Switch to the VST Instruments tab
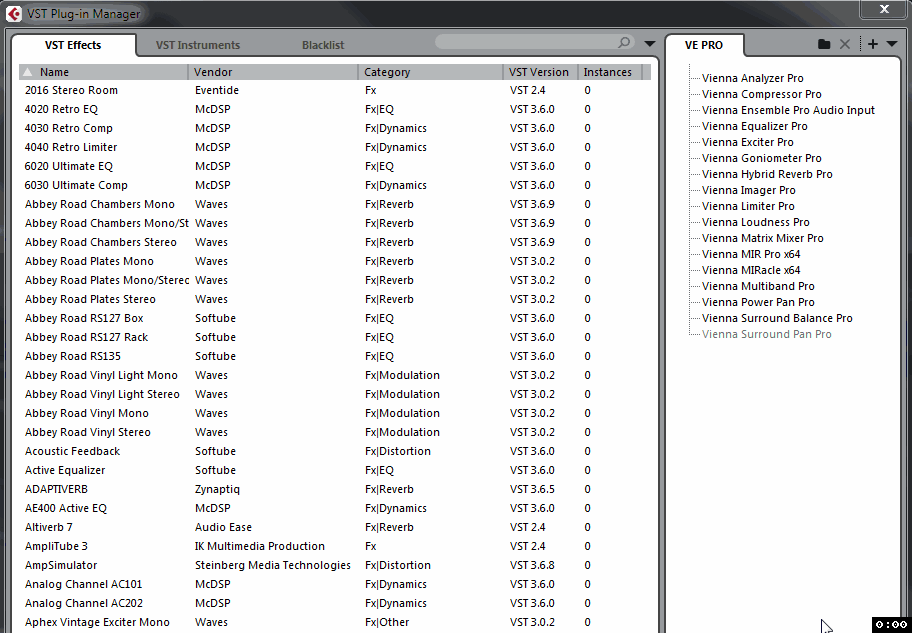The width and height of the screenshot is (912, 633). point(198,45)
